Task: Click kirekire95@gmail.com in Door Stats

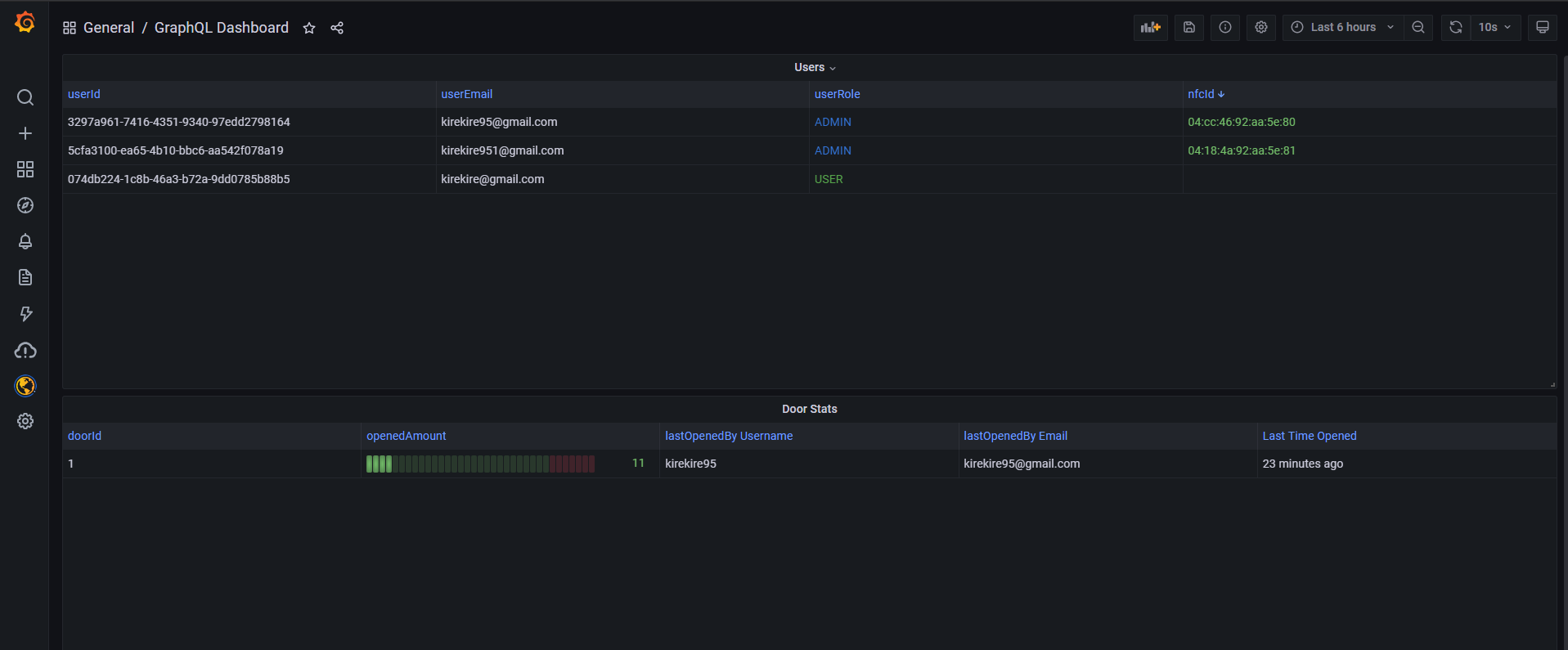Action: 1022,464
